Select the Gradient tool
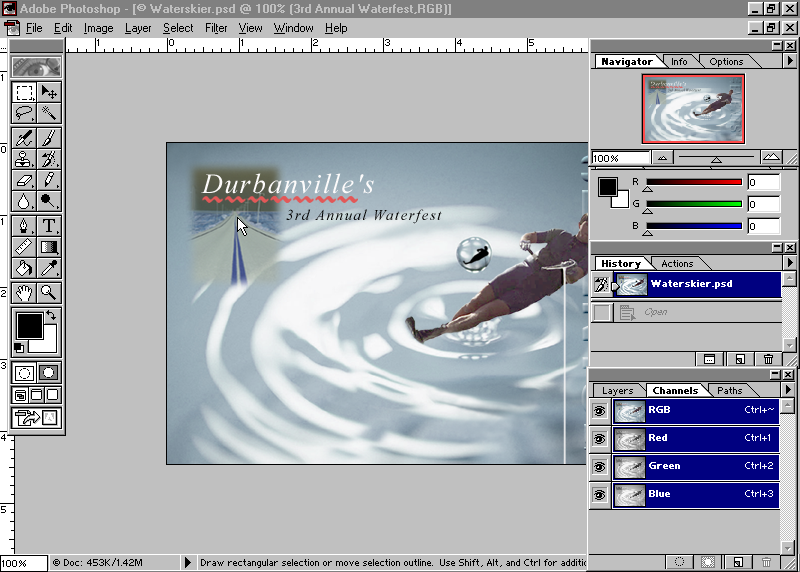This screenshot has width=800, height=572. 49,247
